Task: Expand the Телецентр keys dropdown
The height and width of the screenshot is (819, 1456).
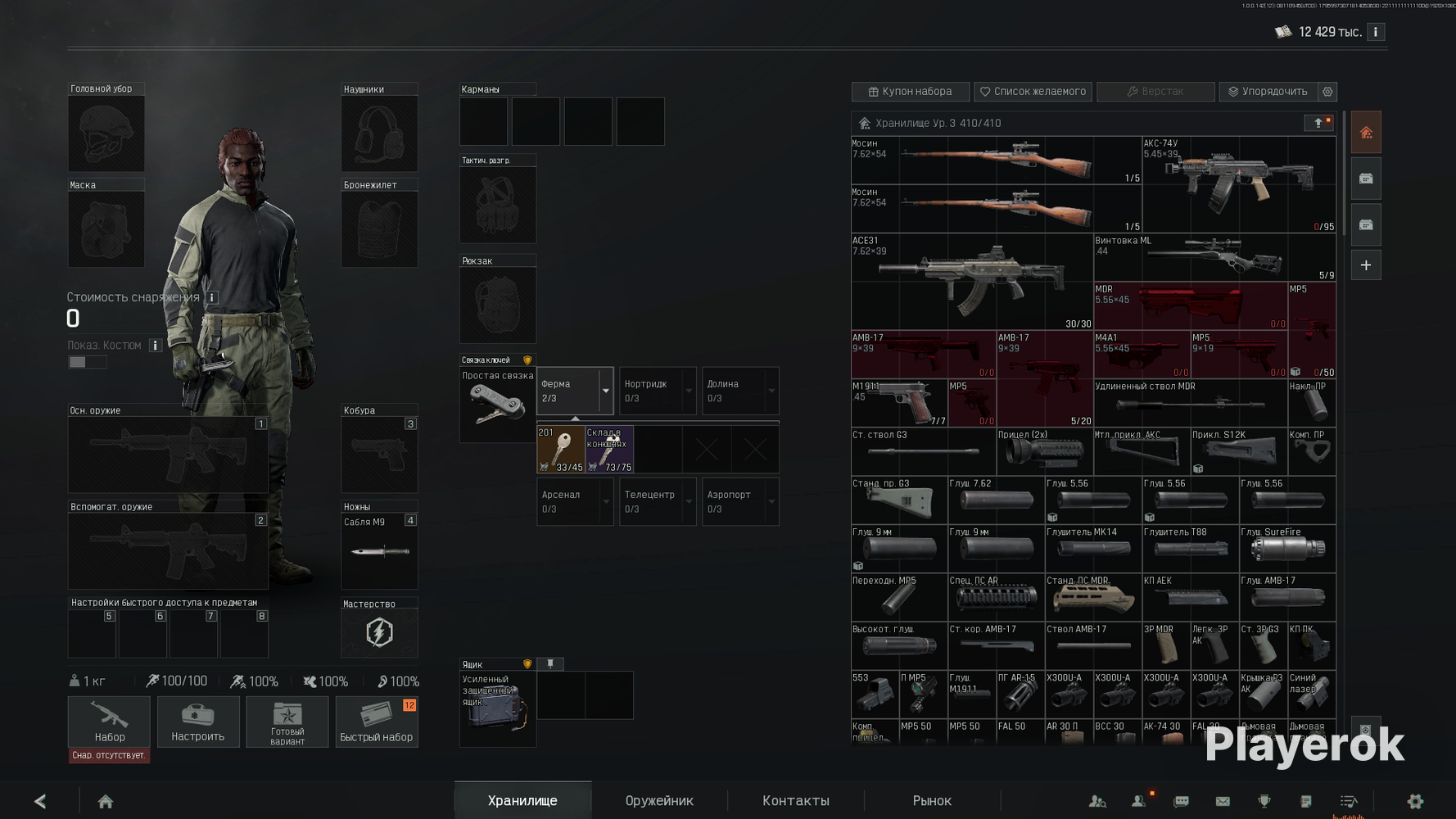Action: coord(689,501)
